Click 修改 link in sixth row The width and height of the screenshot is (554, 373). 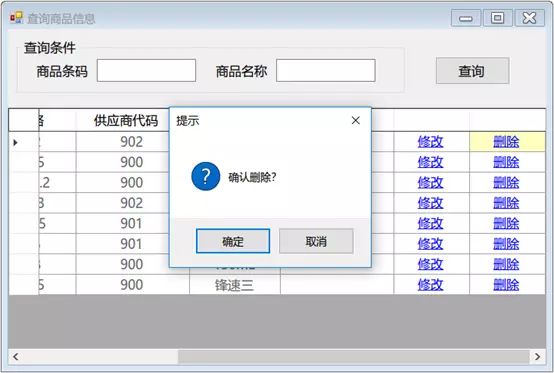coord(430,244)
